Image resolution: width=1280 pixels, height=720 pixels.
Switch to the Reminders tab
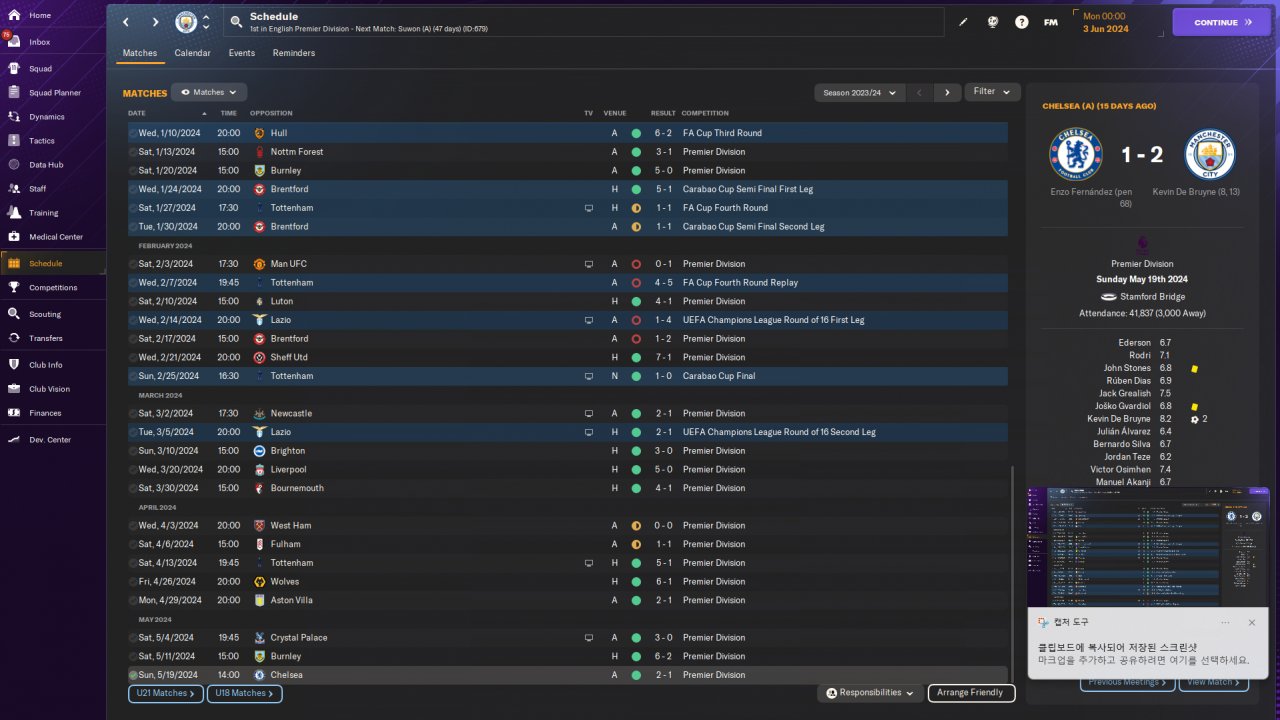294,53
